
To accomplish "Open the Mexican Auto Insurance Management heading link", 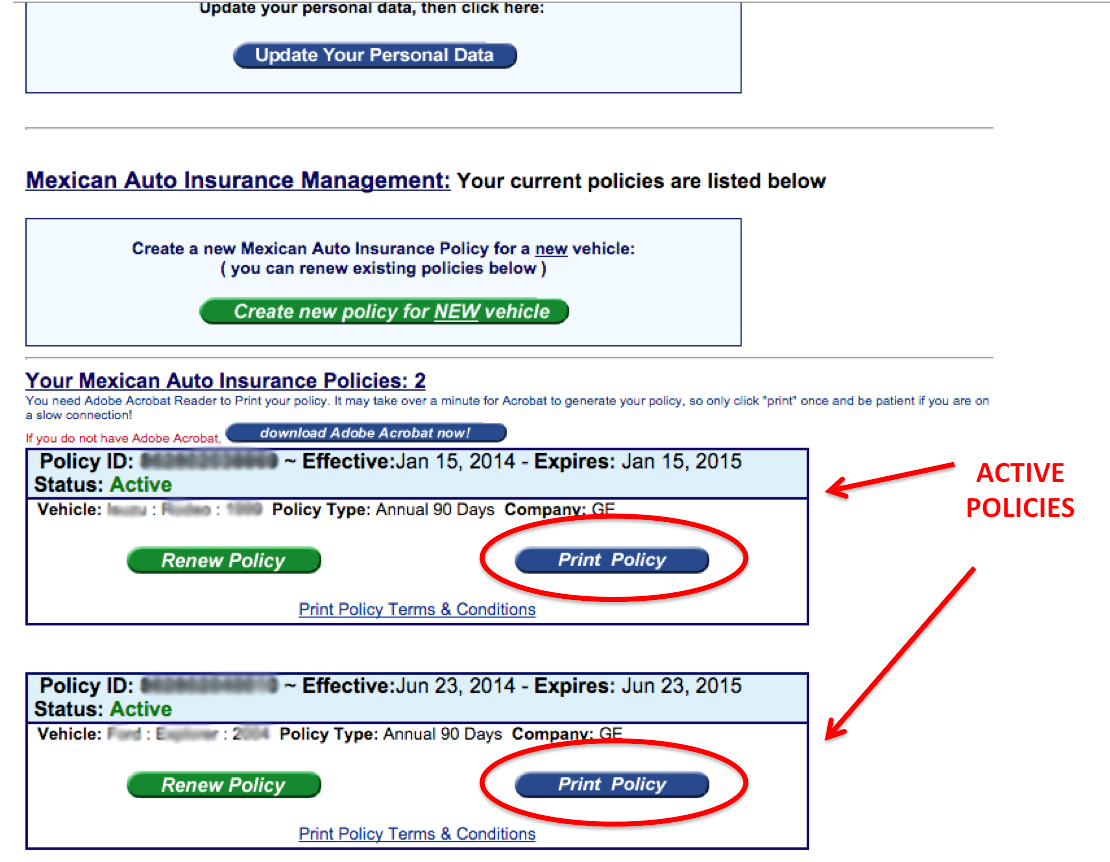I will 238,181.
